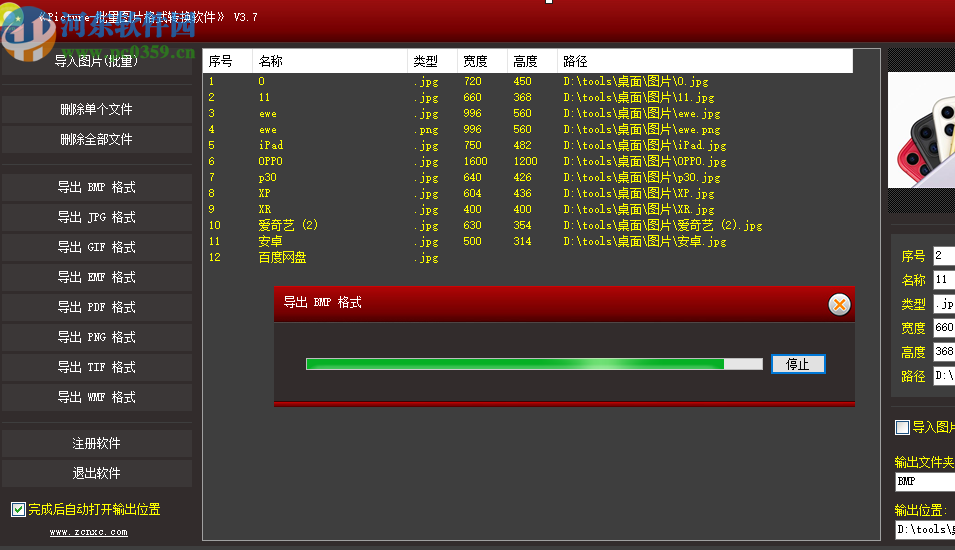This screenshot has height=550, width=955.
Task: Uncheck 完成后自动打开输出位置 checkbox
Action: 18,509
